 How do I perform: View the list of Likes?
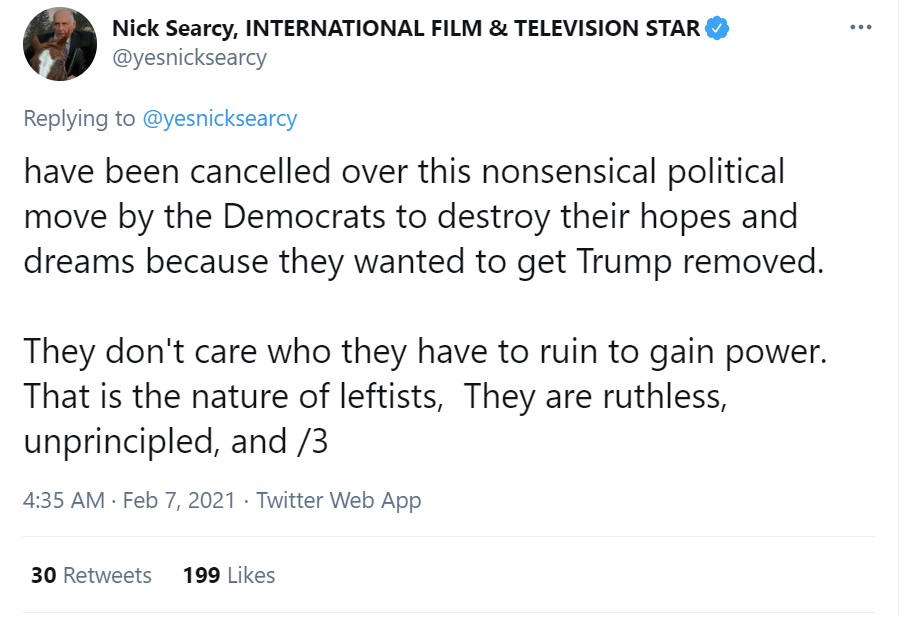tap(250, 575)
